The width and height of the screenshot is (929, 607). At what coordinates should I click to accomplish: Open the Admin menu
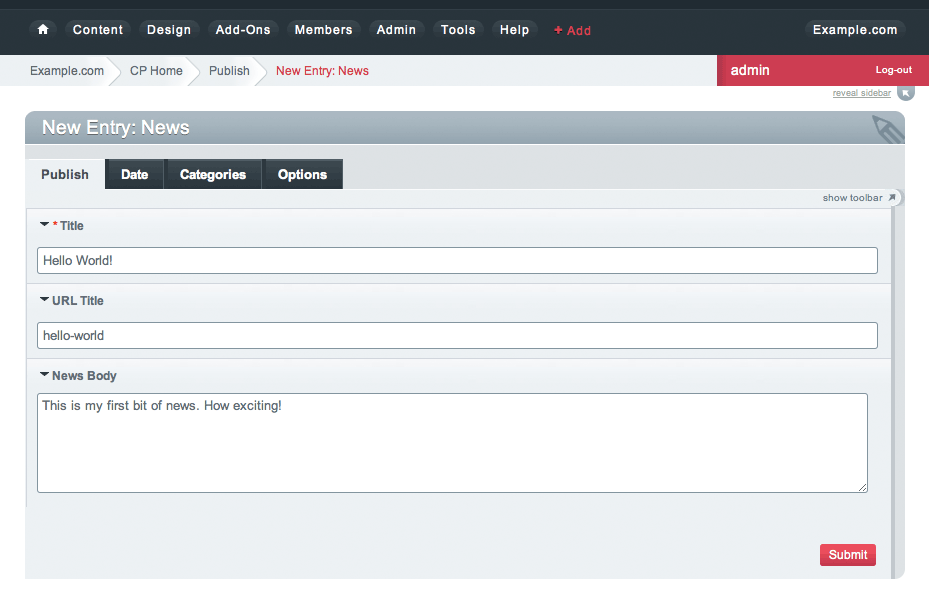point(396,30)
